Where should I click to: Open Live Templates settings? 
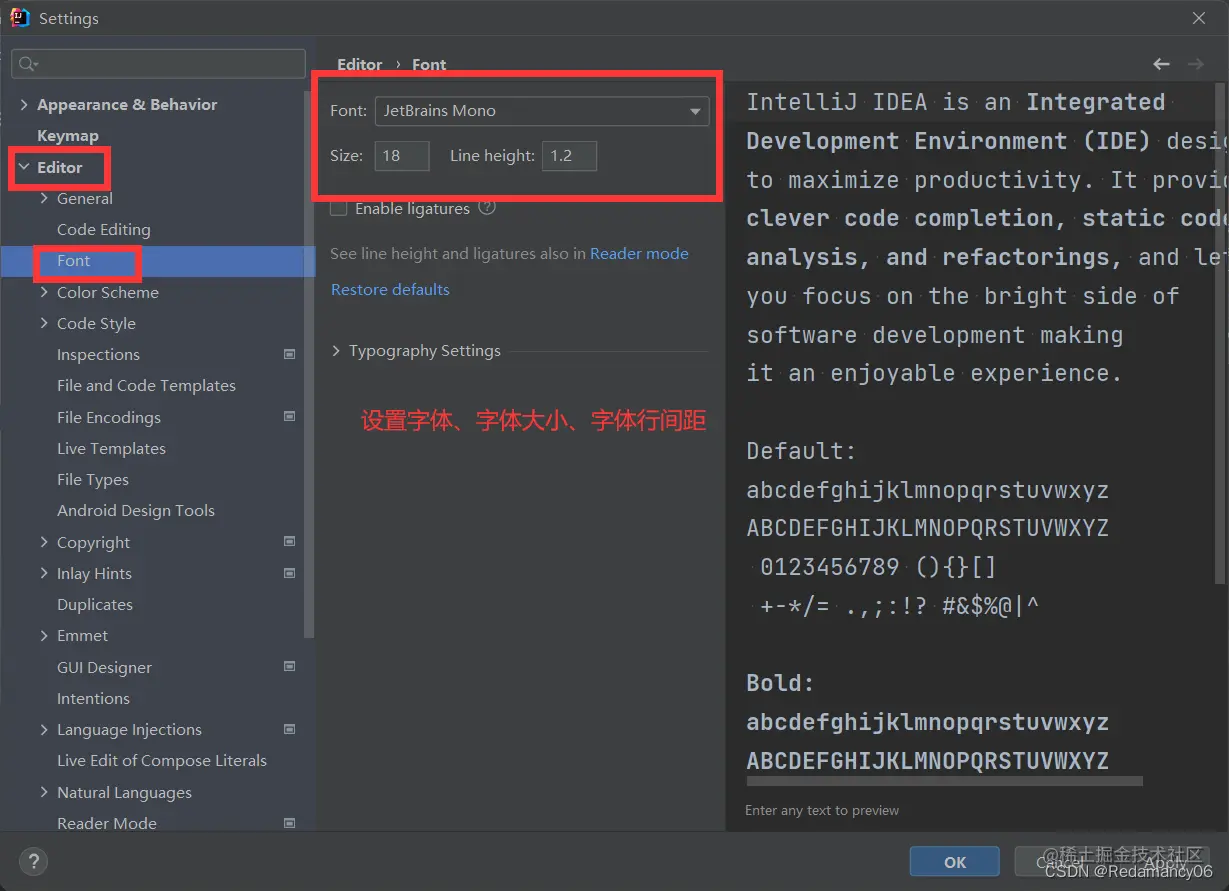coord(111,448)
